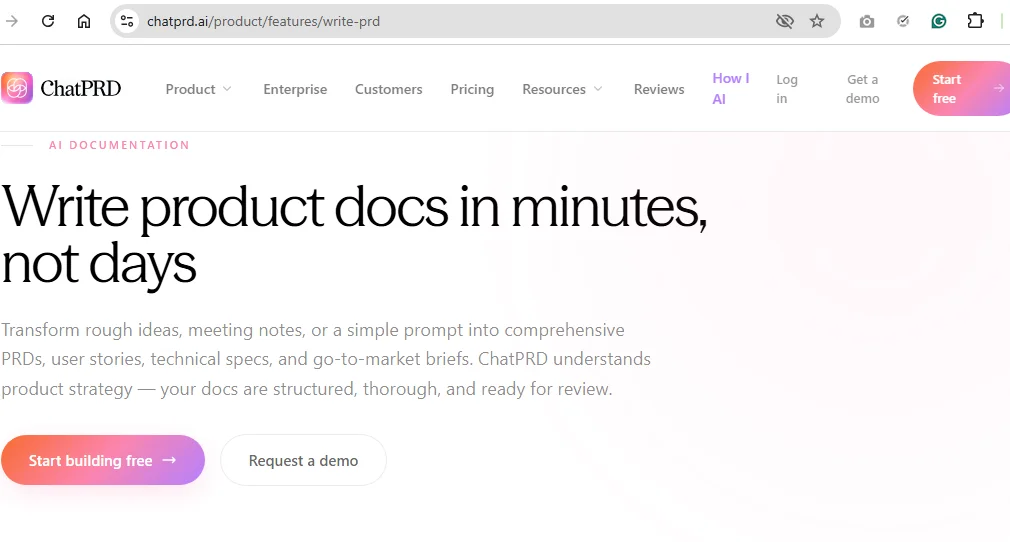Click the checkmark circle extension icon
This screenshot has height=542, width=1010.
click(x=903, y=21)
